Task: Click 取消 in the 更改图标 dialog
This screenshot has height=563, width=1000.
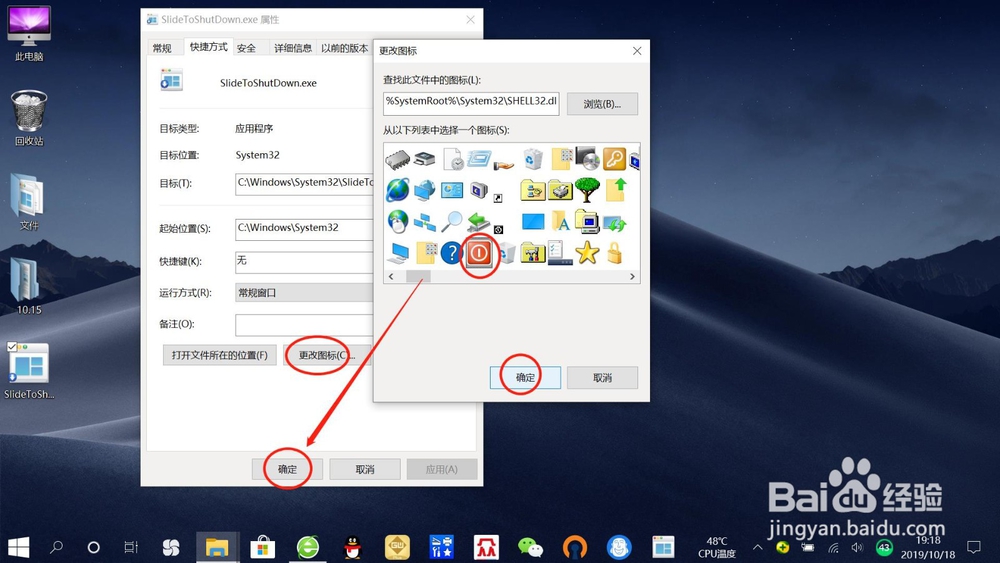Action: (x=602, y=377)
